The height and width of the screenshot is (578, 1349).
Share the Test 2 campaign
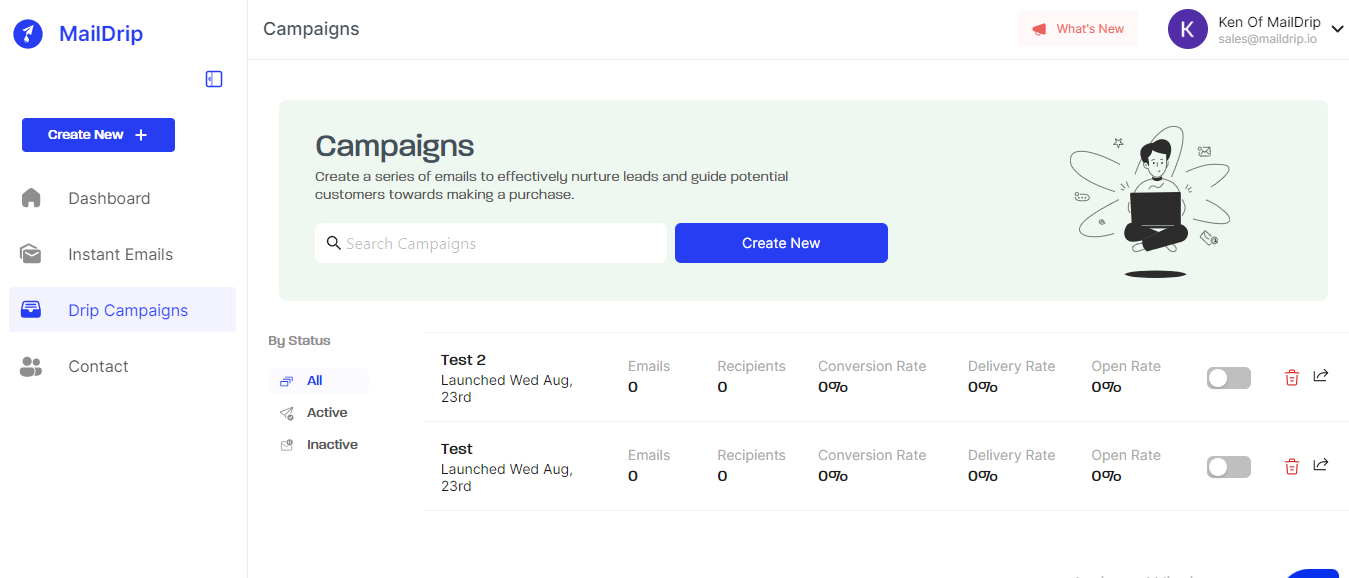tap(1321, 376)
